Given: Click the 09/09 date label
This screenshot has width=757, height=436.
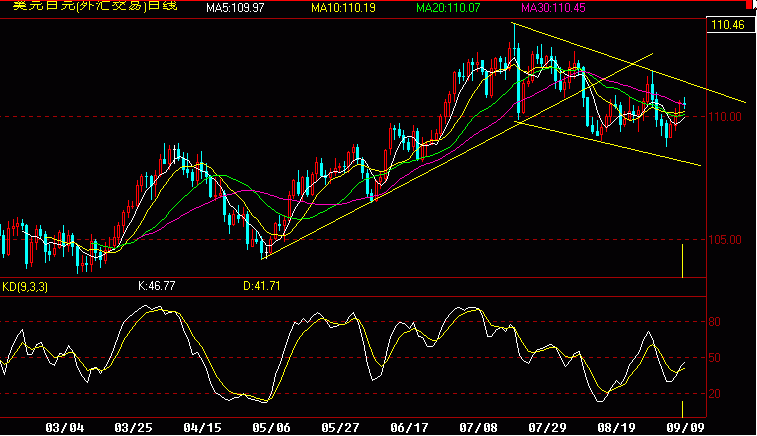Looking at the screenshot, I should click(686, 427).
